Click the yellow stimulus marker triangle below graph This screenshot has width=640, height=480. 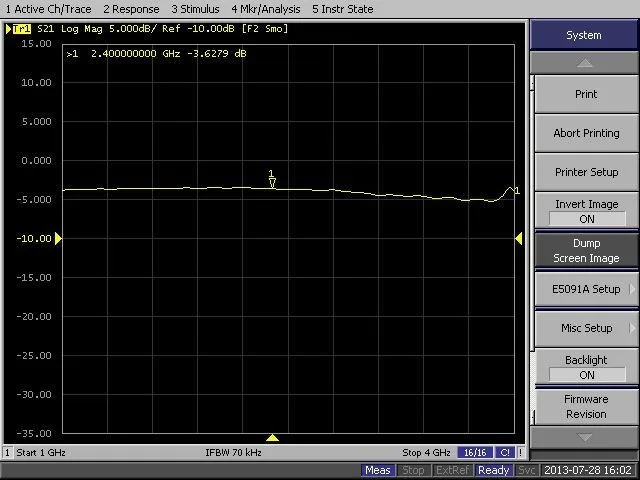tap(272, 438)
